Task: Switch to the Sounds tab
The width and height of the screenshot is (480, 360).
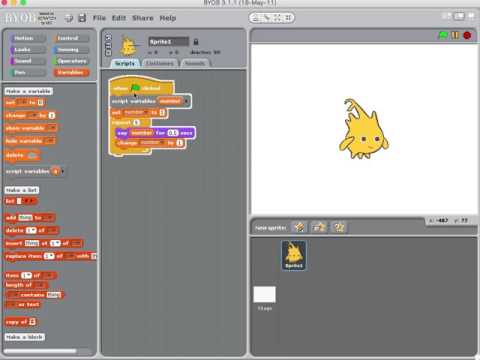Action: 195,63
